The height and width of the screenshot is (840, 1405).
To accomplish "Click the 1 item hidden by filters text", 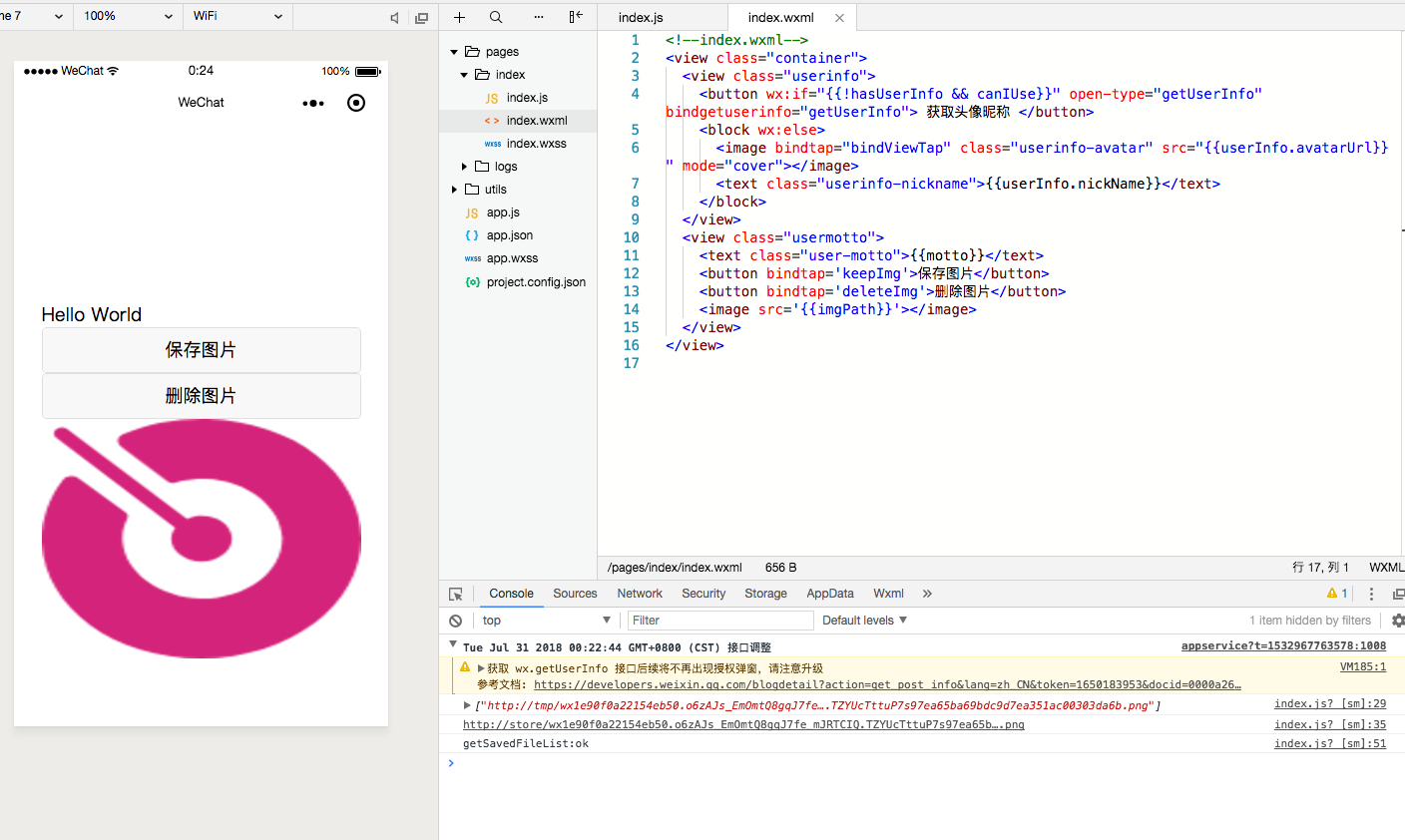I will tap(1310, 621).
